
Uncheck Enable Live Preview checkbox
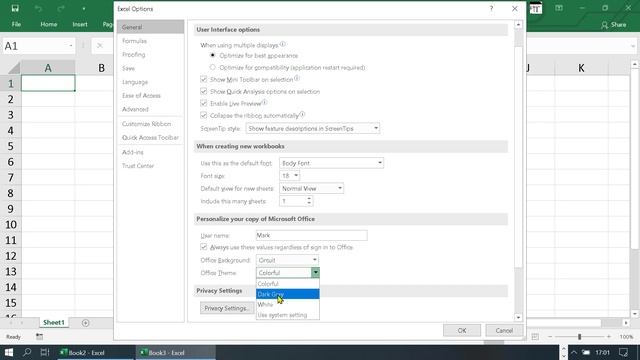coord(204,103)
